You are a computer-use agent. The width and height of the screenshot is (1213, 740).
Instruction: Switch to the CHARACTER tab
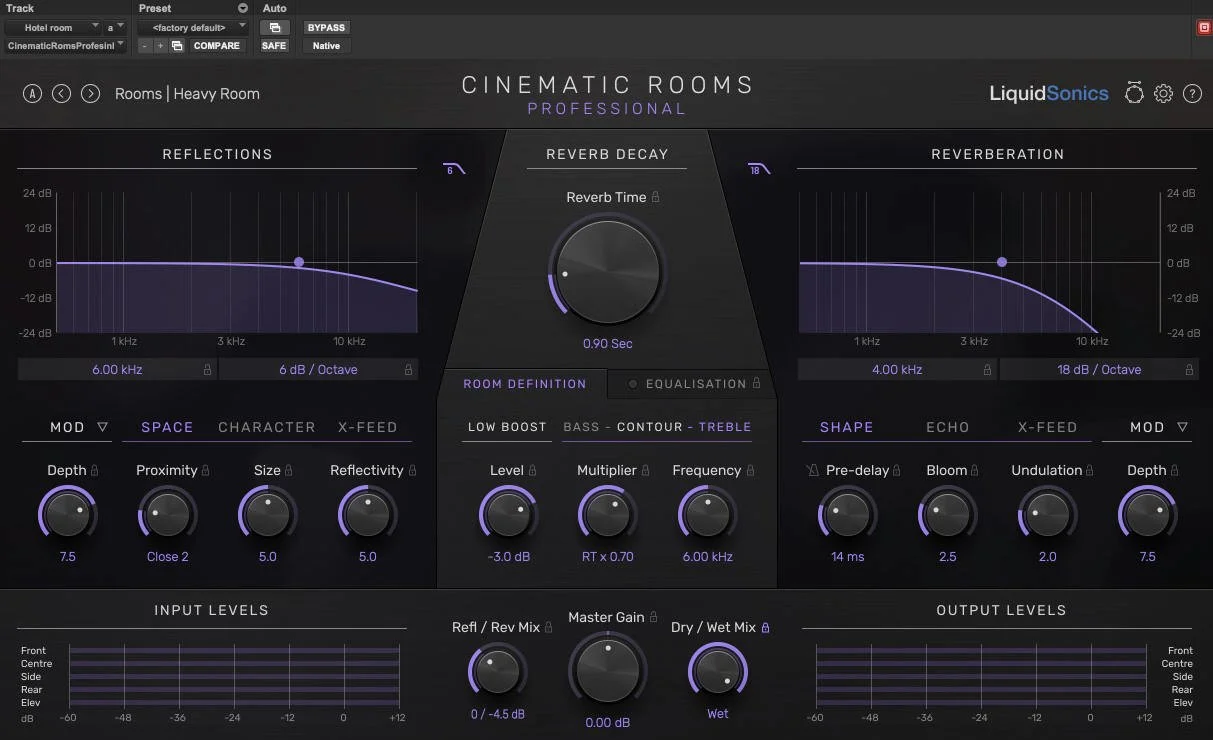pos(267,427)
